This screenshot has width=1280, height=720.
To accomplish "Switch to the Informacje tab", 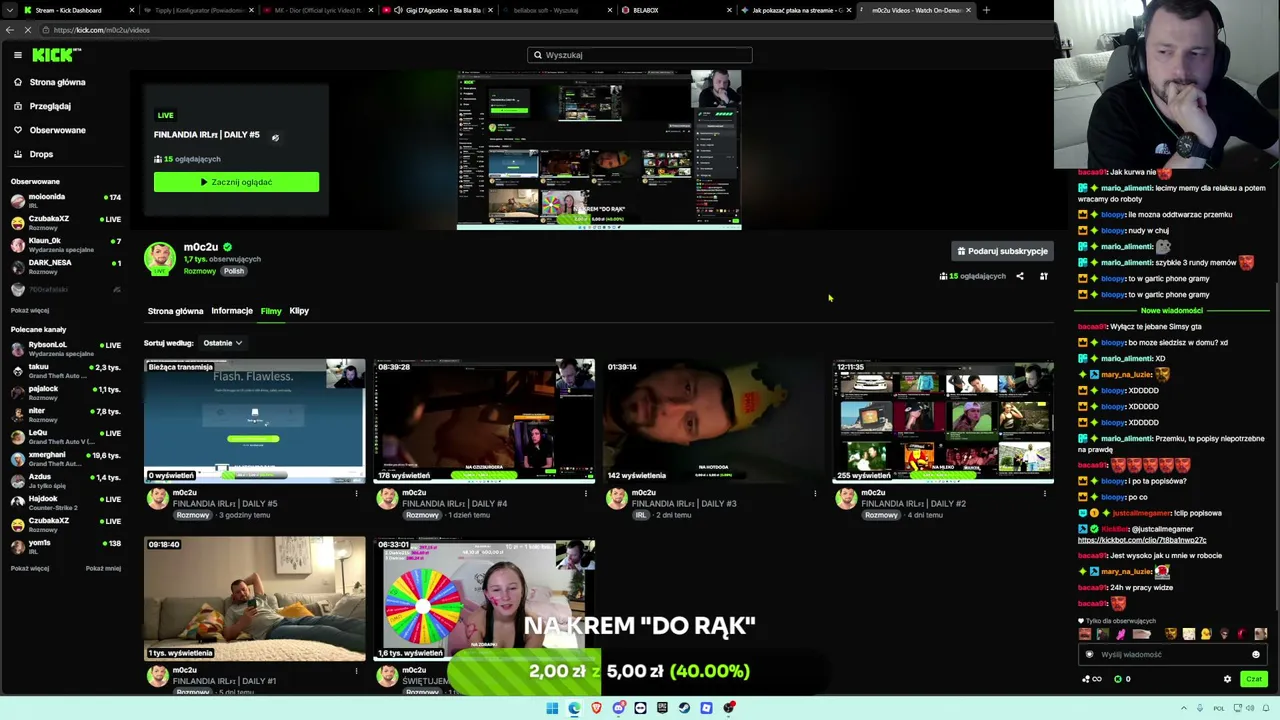I will (x=232, y=311).
